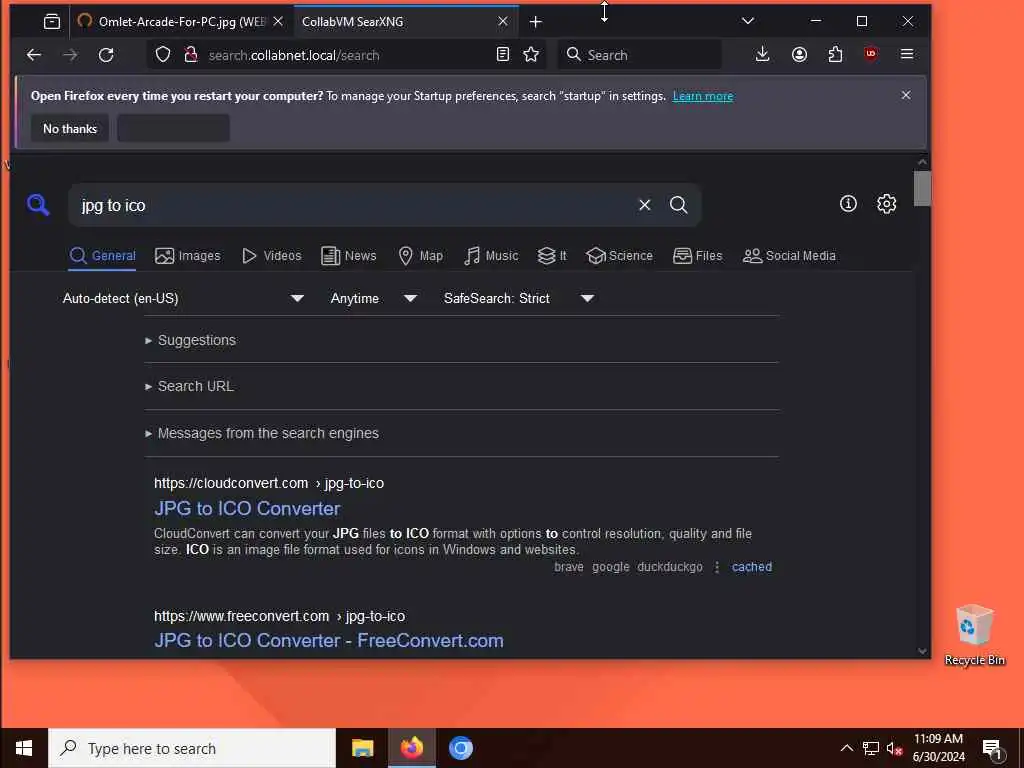Open SearXNG about info icon
Viewport: 1024px width, 768px height.
coord(848,204)
